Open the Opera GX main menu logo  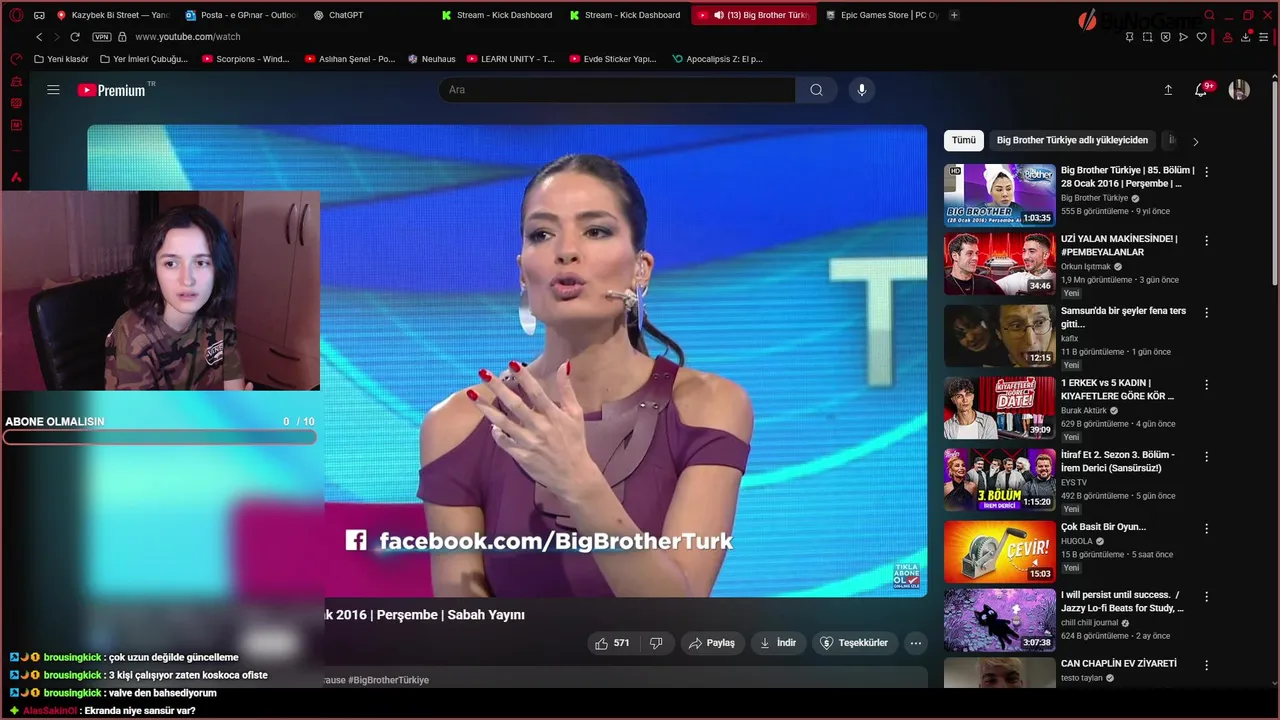(16, 15)
